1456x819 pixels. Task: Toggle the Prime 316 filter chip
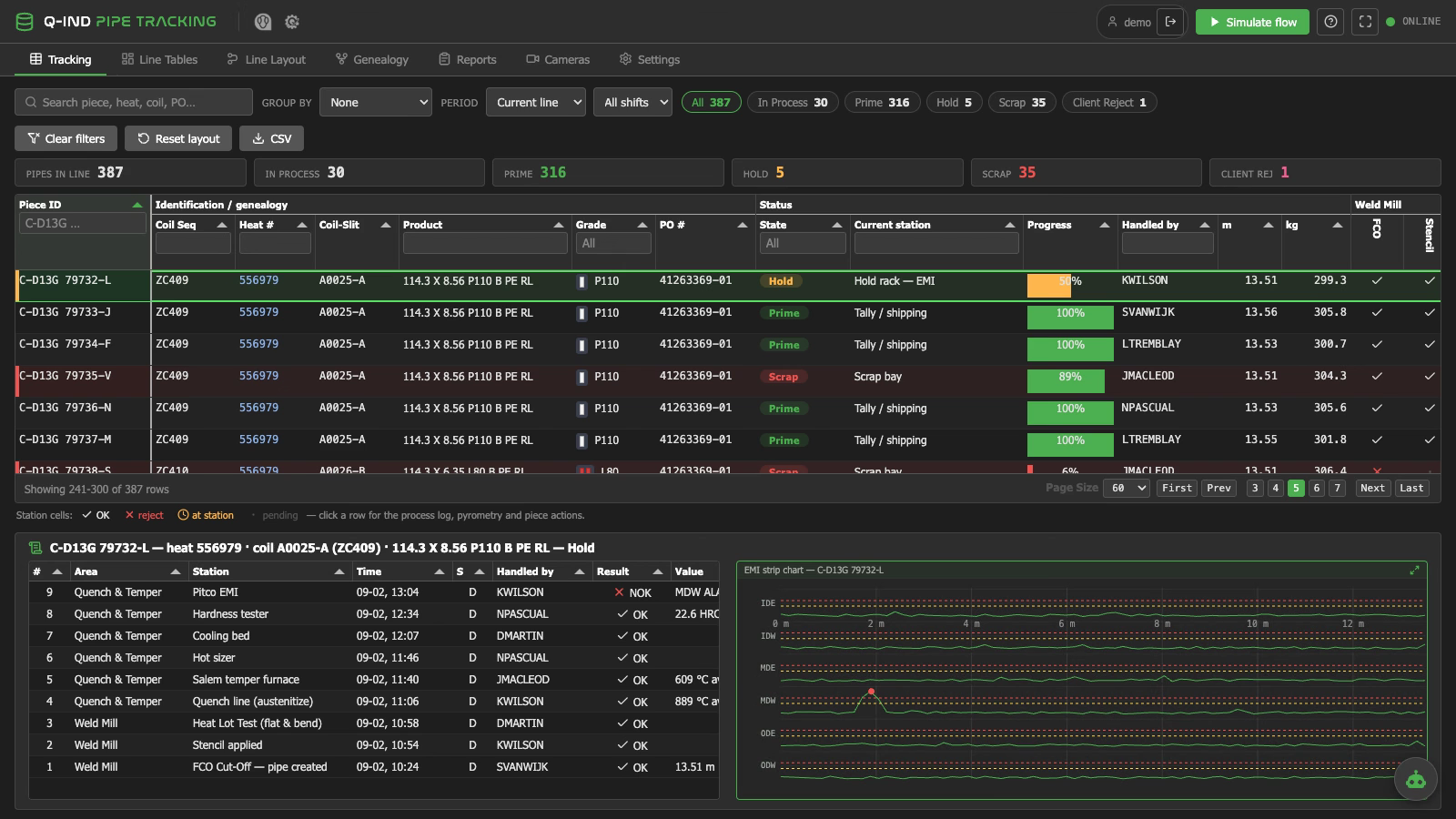tap(882, 103)
